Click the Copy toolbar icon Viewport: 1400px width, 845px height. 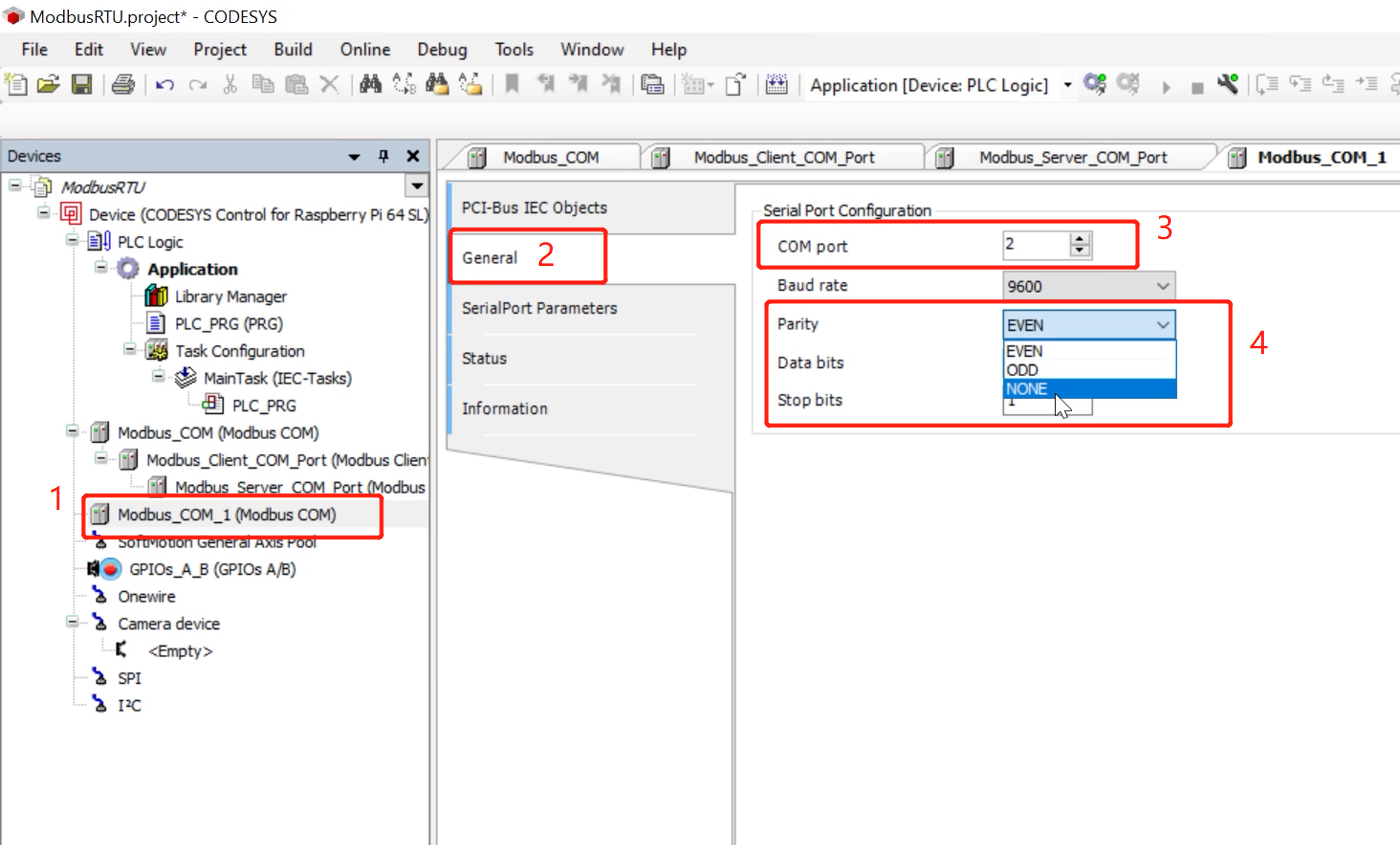pyautogui.click(x=263, y=86)
